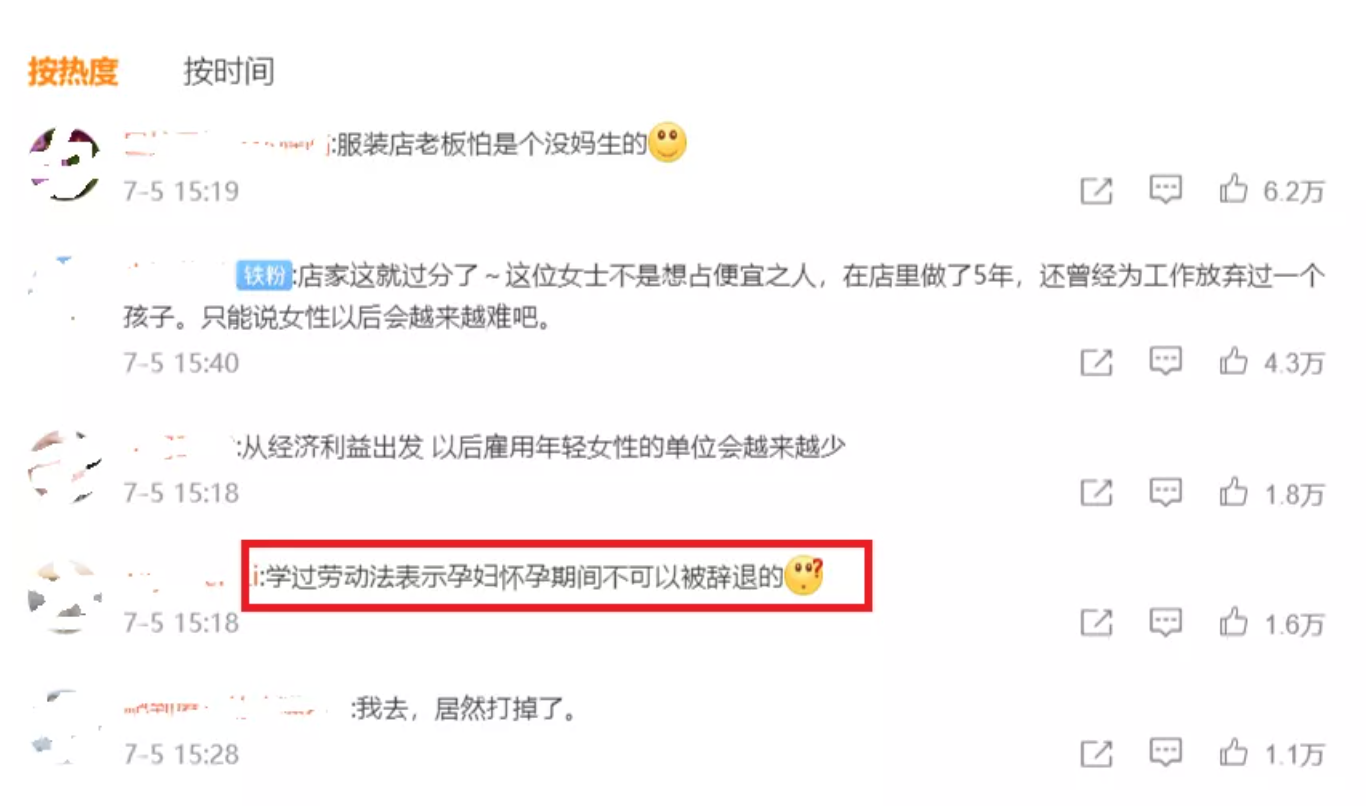Share the 学过劳动法 comment
This screenshot has height=810, width=1372.
(1097, 623)
